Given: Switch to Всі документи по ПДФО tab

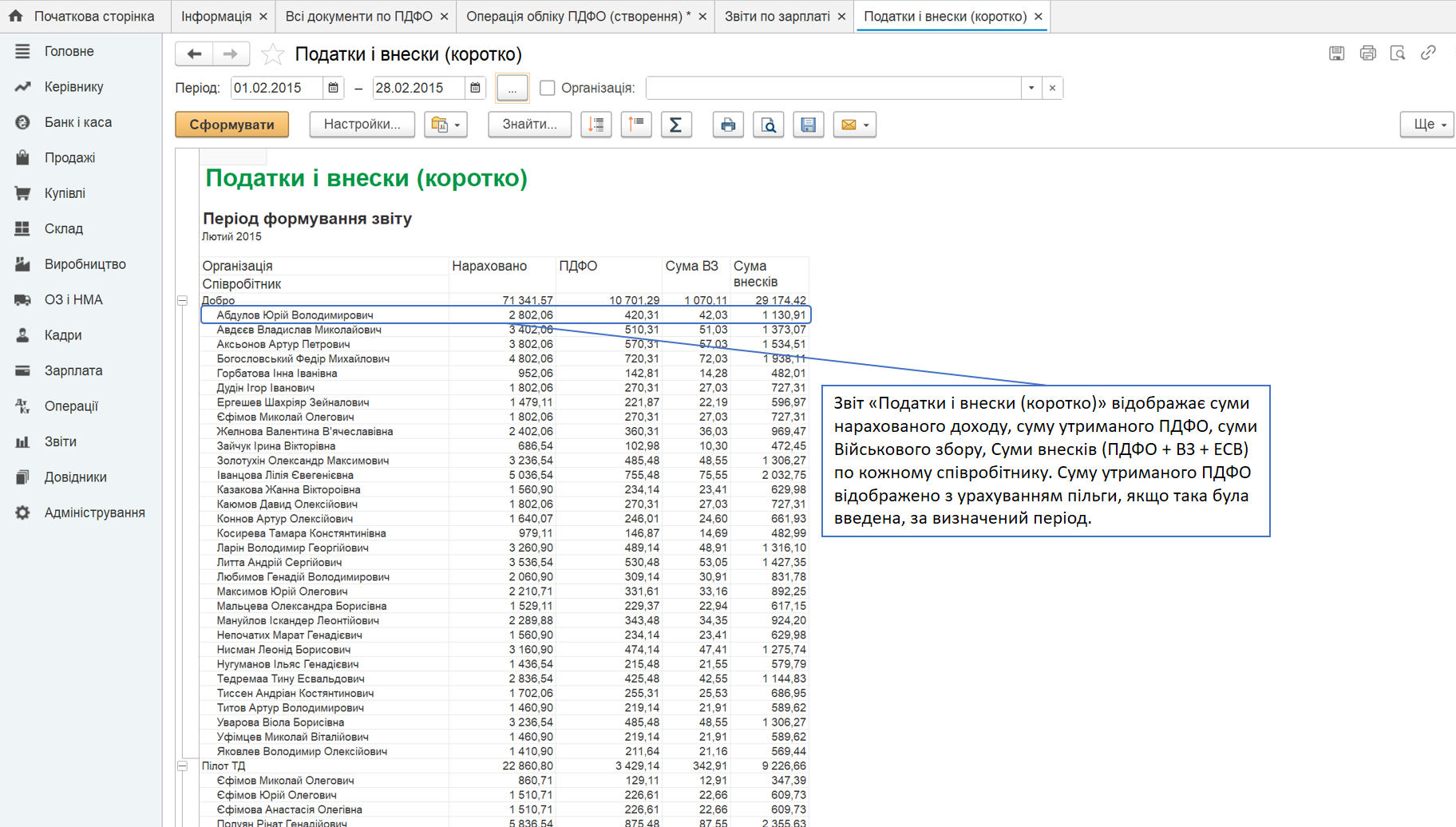Looking at the screenshot, I should (358, 16).
